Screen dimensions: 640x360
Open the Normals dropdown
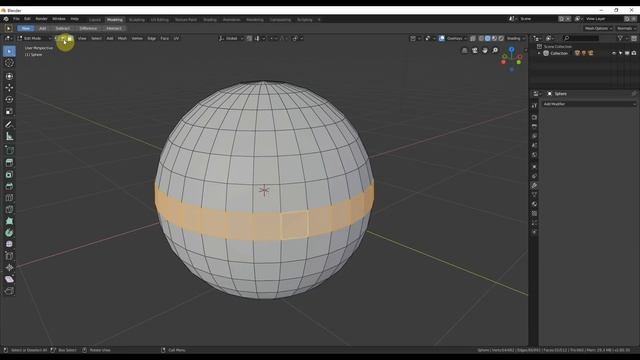[x=626, y=29]
